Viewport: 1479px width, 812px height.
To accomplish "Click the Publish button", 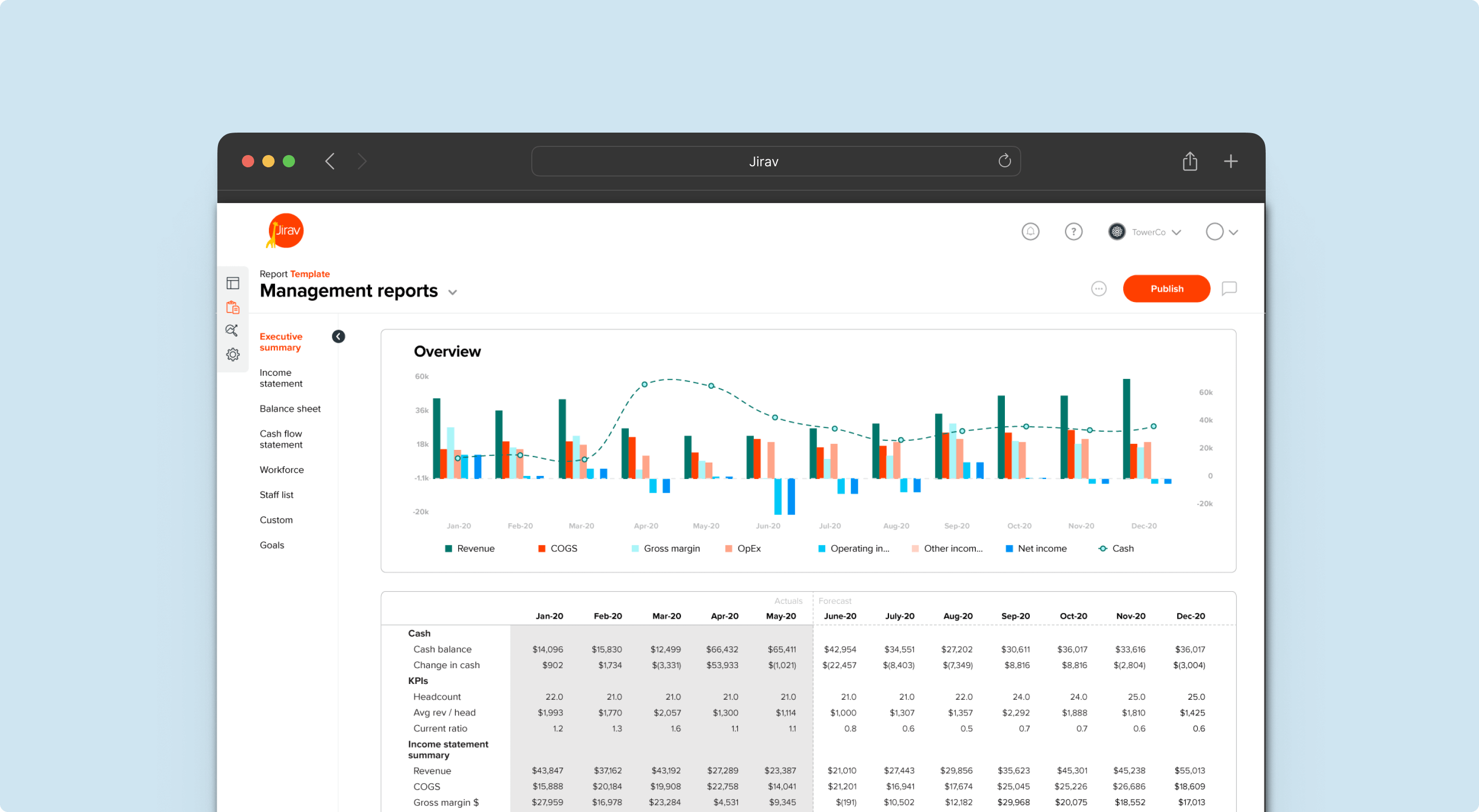I will point(1166,289).
